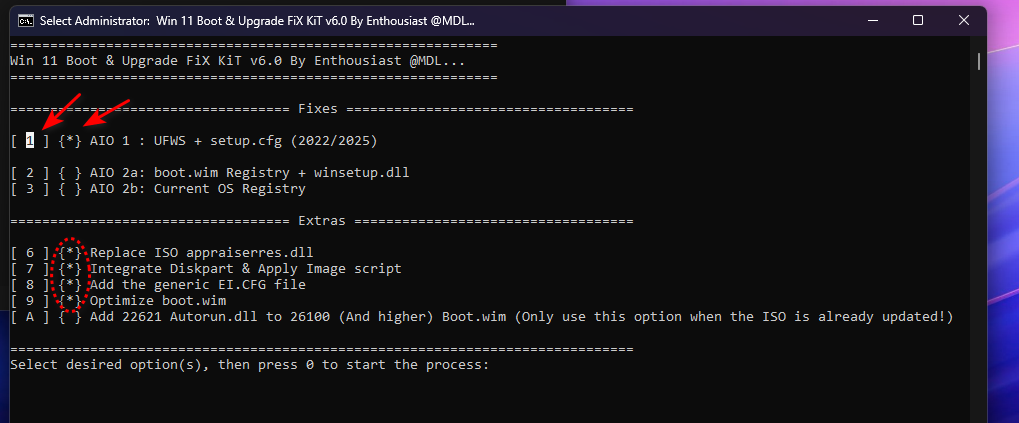Click 'AIO 2b: Current OS Registry' text
The width and height of the screenshot is (1019, 423).
coord(198,189)
